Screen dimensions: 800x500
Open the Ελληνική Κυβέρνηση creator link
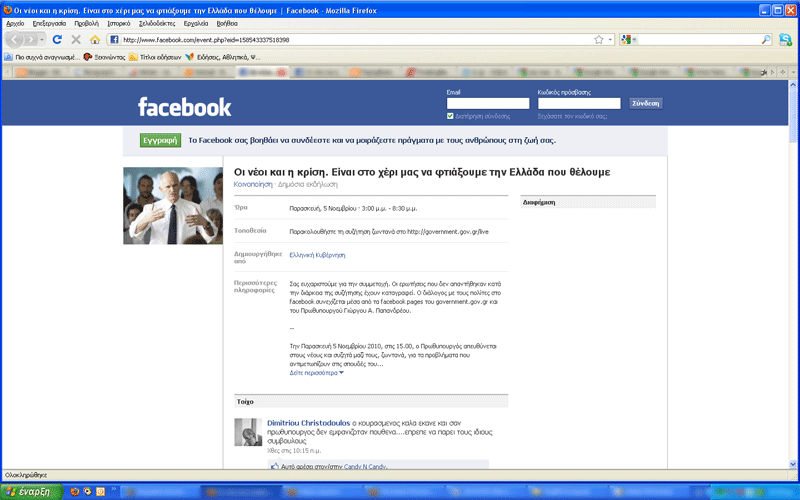(317, 255)
